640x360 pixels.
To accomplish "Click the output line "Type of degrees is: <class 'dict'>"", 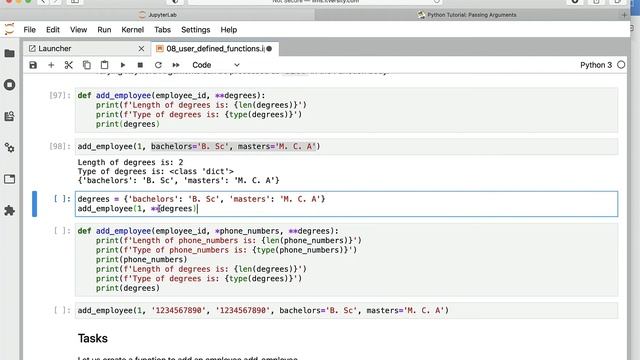I will pyautogui.click(x=156, y=171).
